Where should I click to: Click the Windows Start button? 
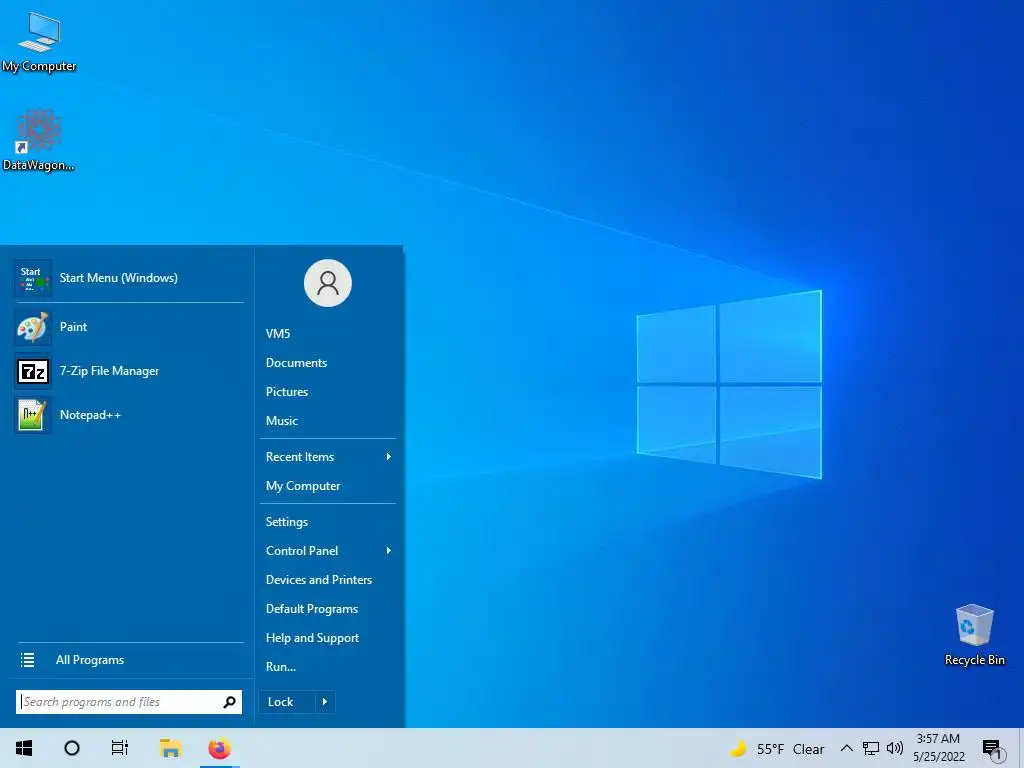tap(24, 748)
